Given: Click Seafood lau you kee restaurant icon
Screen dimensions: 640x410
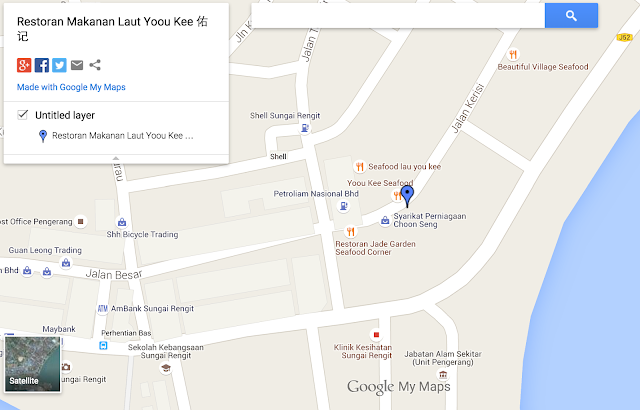Looking at the screenshot, I should pyautogui.click(x=359, y=166).
